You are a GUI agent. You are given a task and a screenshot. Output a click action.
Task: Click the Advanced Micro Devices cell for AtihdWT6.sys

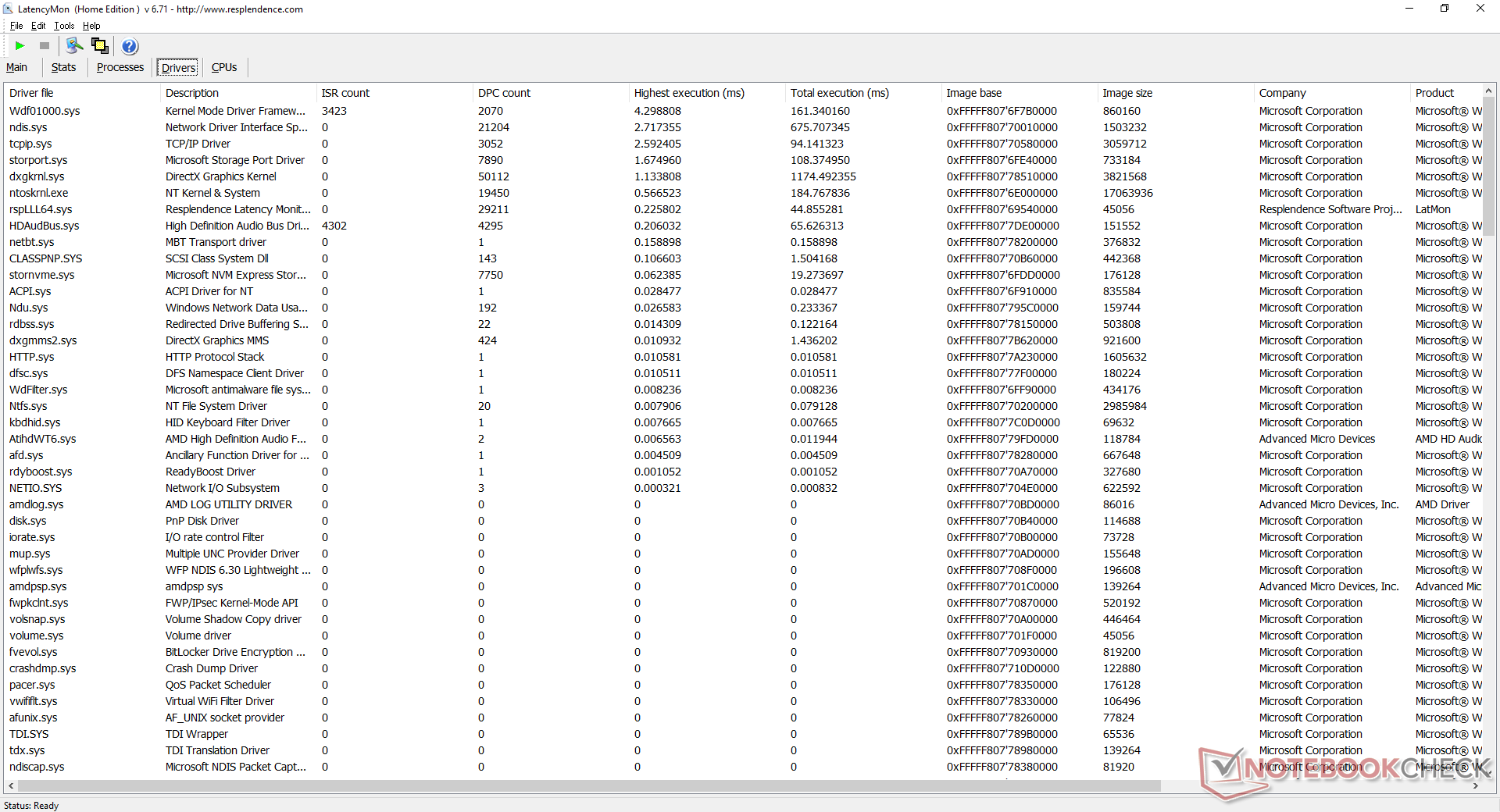pyautogui.click(x=1317, y=439)
